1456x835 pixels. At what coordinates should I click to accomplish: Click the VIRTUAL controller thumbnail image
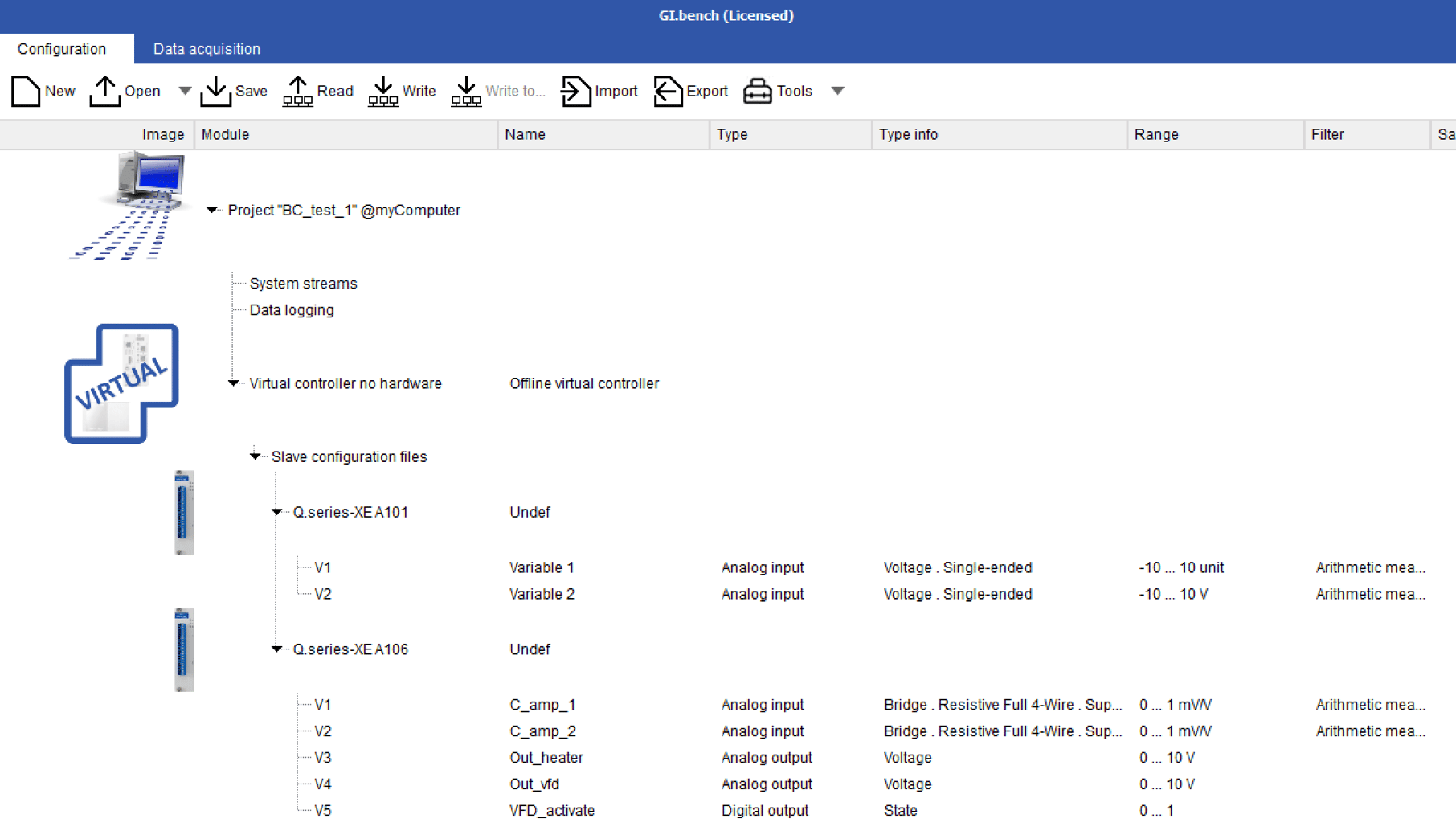click(121, 383)
